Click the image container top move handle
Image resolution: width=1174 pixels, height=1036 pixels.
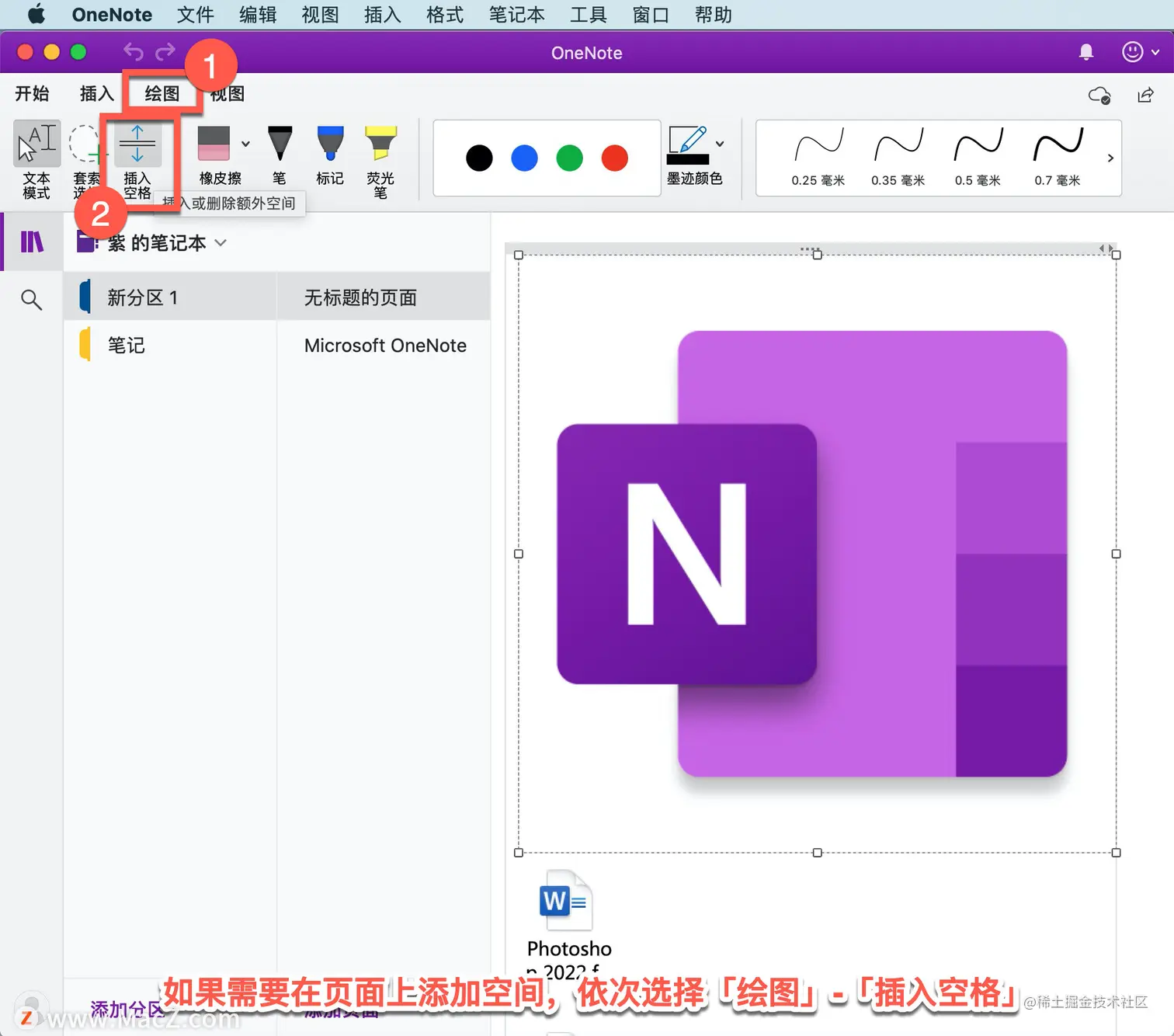pyautogui.click(x=810, y=249)
